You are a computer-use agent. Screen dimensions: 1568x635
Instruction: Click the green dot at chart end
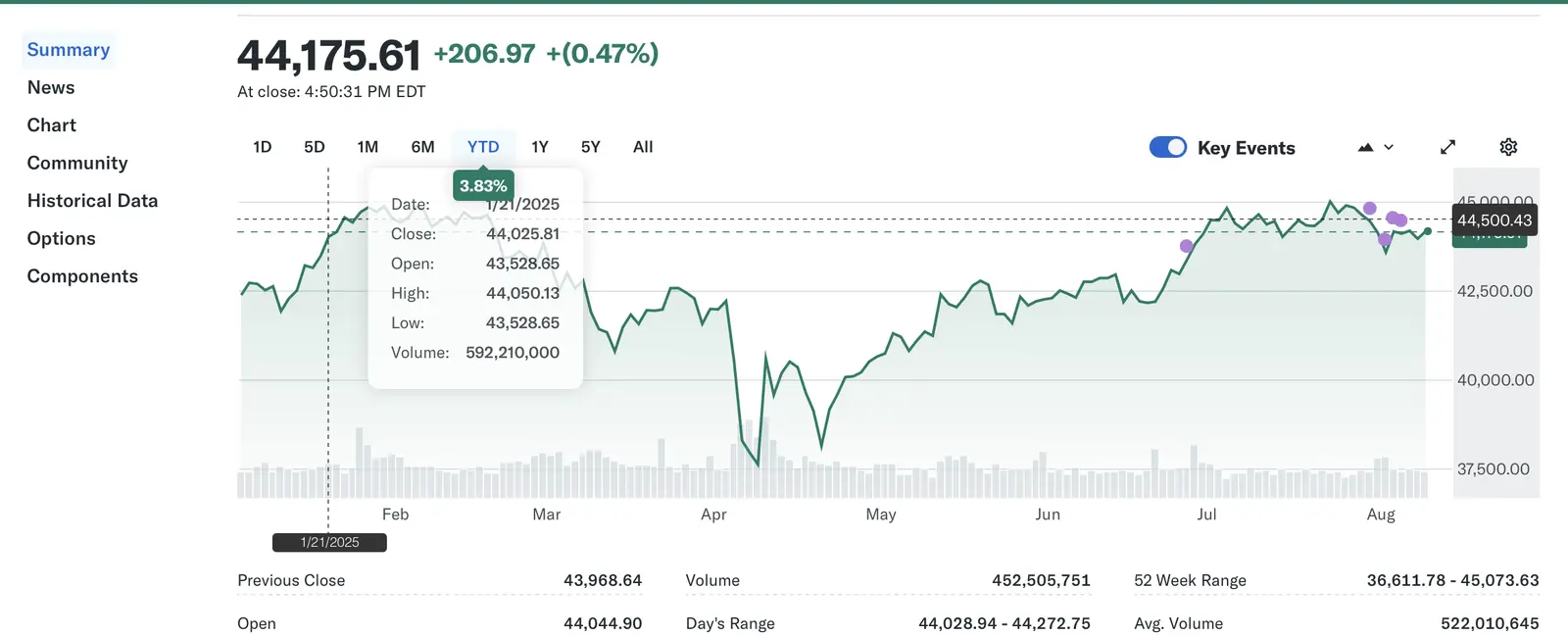(1429, 230)
